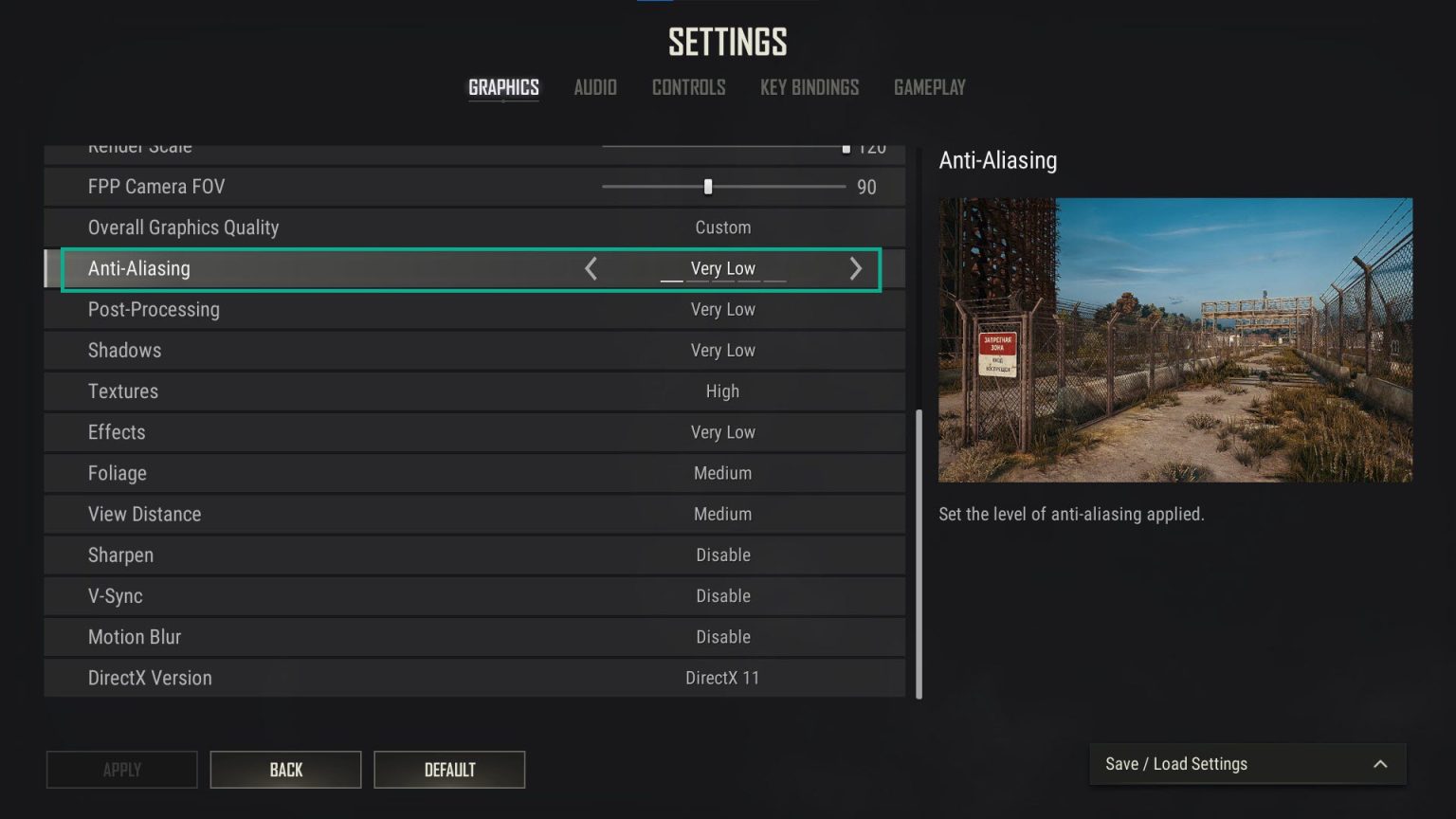
Task: Open the Controls tab
Action: [x=688, y=87]
